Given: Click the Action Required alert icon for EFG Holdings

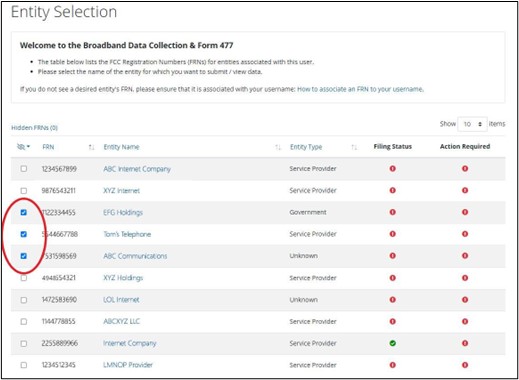Looking at the screenshot, I should point(465,212).
